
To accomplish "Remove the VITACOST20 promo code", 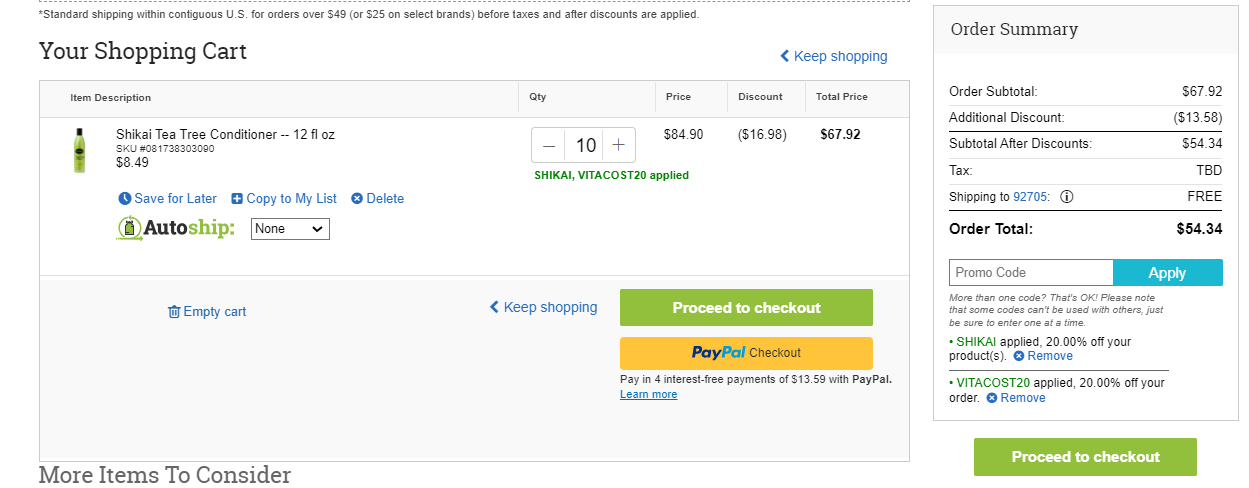I will click(1016, 398).
